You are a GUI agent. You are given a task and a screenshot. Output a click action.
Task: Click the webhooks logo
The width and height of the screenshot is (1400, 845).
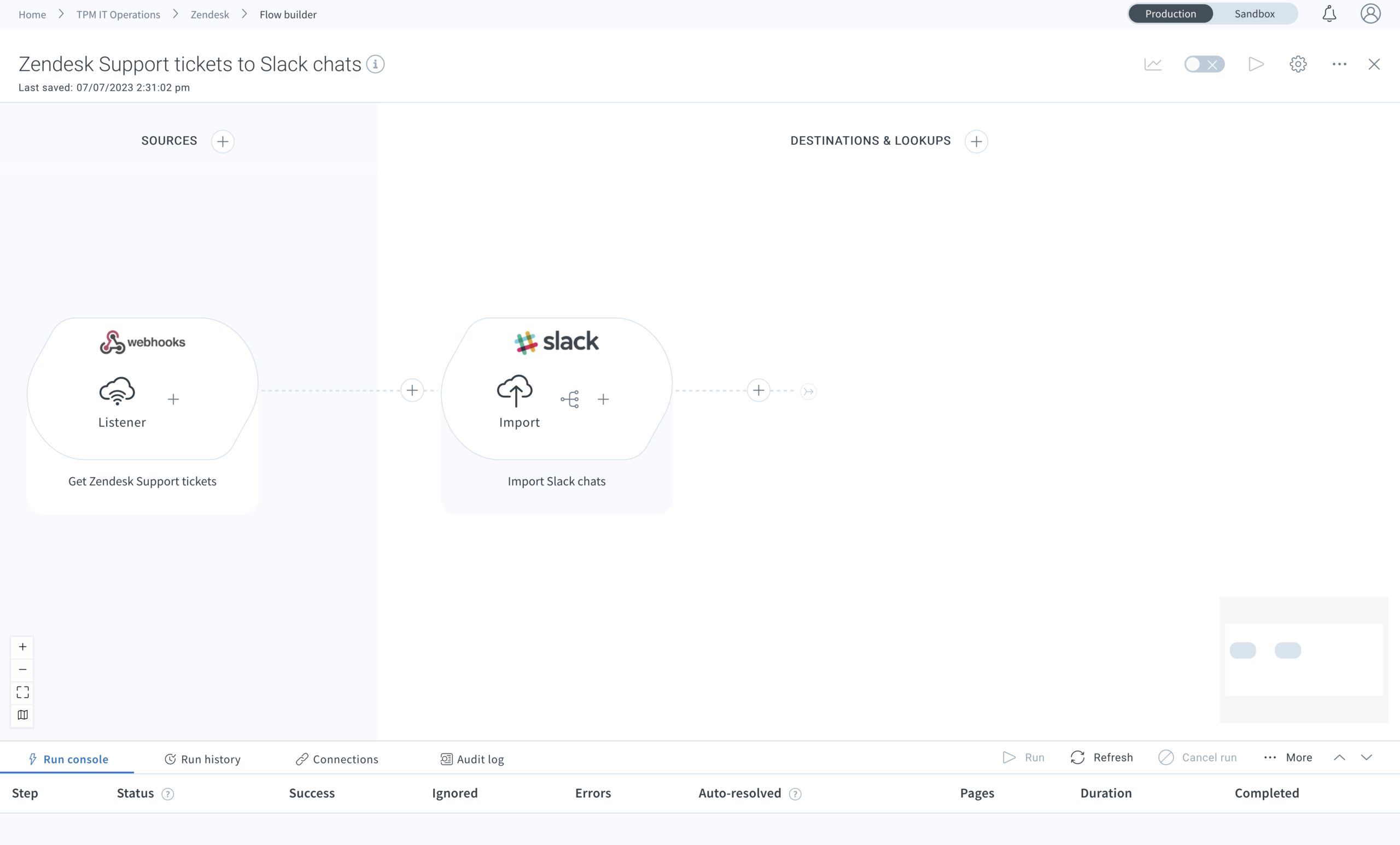(143, 342)
